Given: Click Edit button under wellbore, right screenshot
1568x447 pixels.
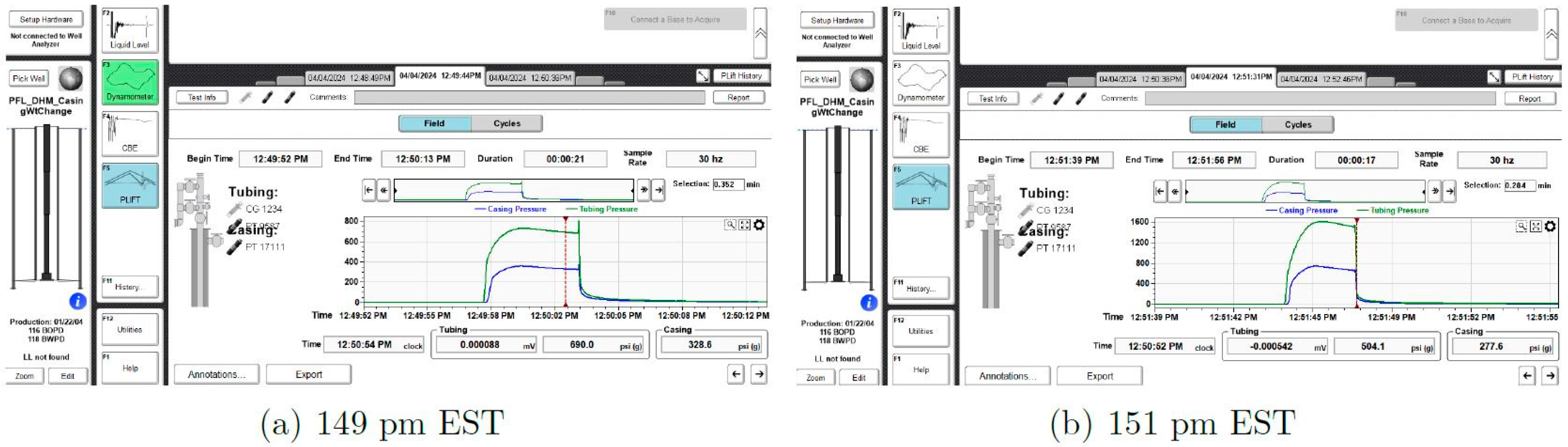Looking at the screenshot, I should point(859,377).
